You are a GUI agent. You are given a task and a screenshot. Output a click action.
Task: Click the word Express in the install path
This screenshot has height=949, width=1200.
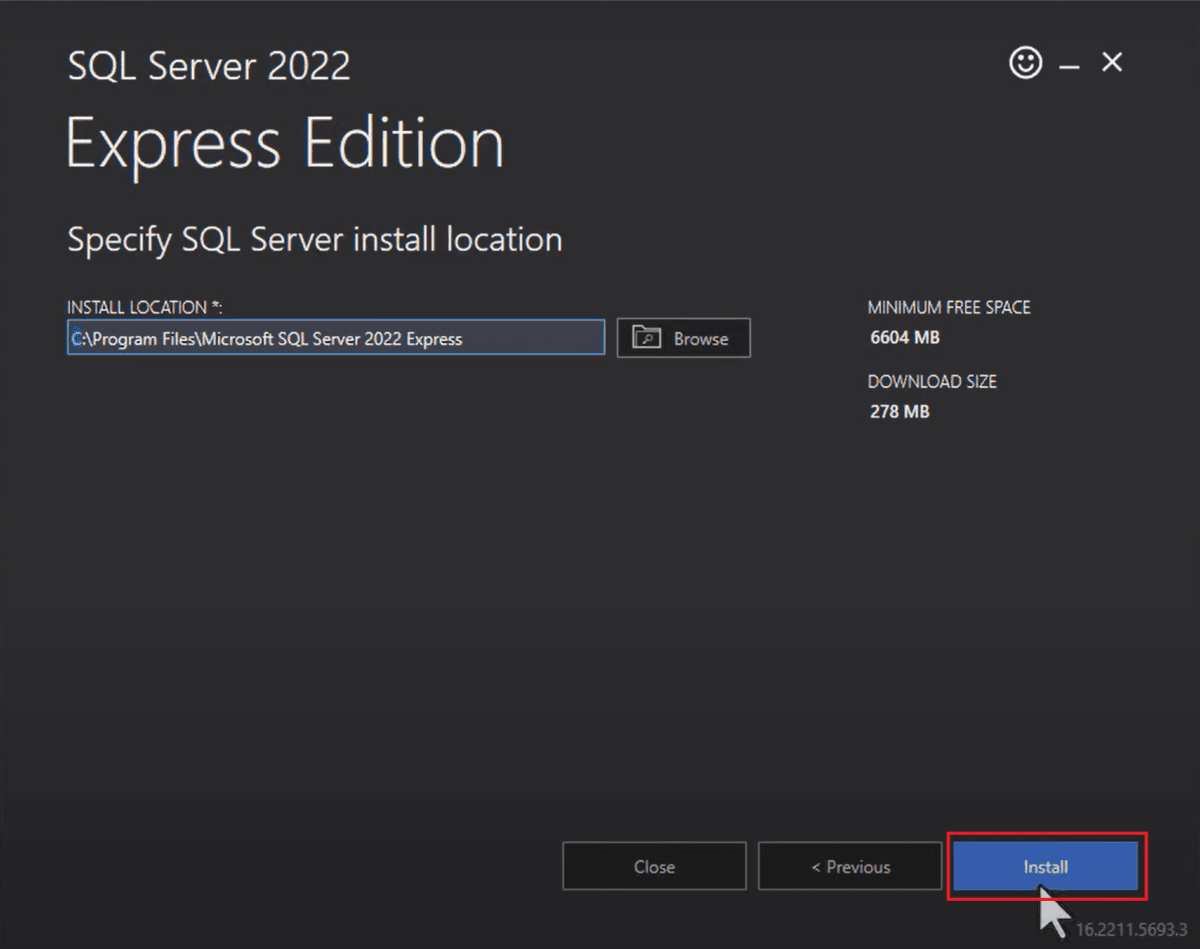pyautogui.click(x=434, y=339)
